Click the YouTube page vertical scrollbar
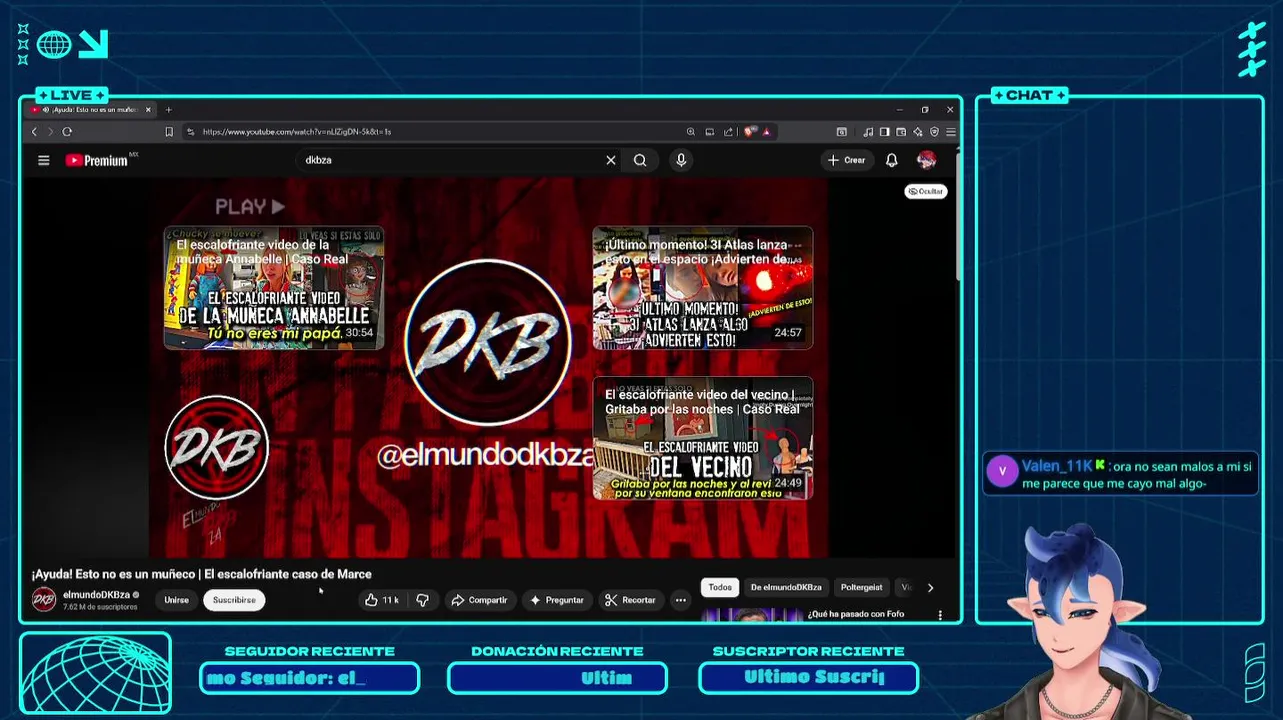 957,215
